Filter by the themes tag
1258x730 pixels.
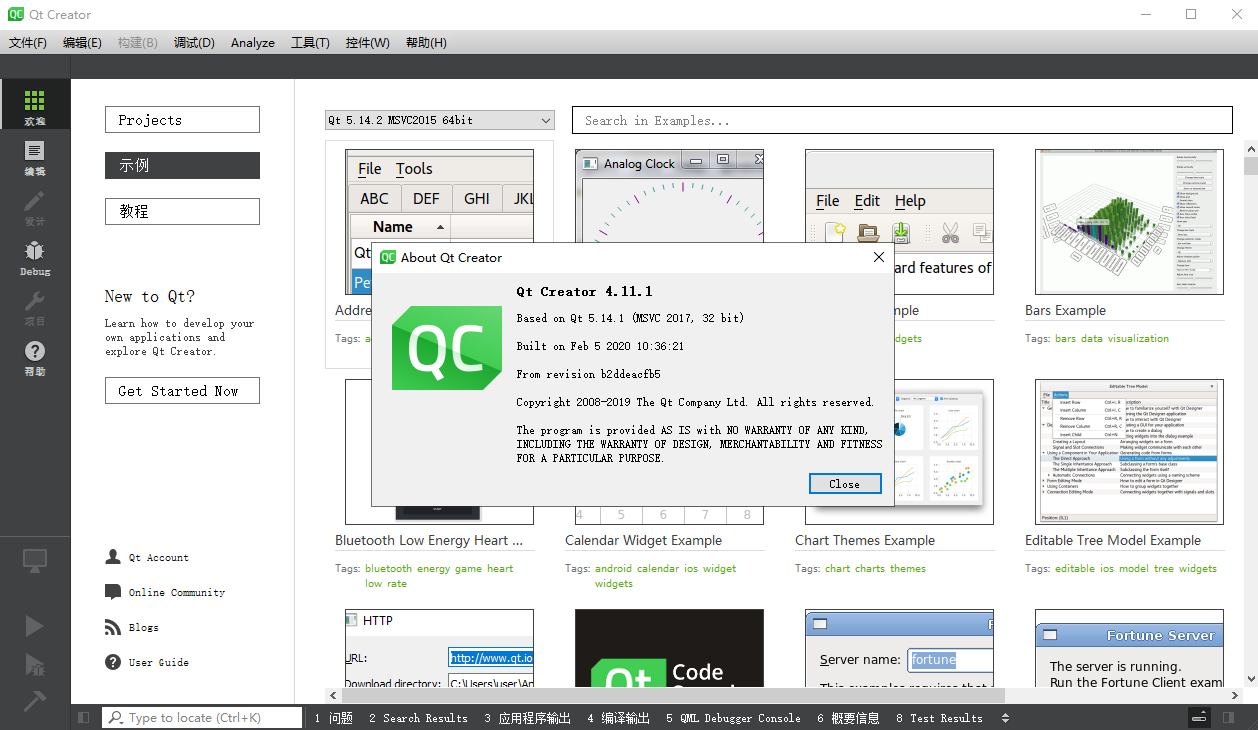[x=908, y=568]
